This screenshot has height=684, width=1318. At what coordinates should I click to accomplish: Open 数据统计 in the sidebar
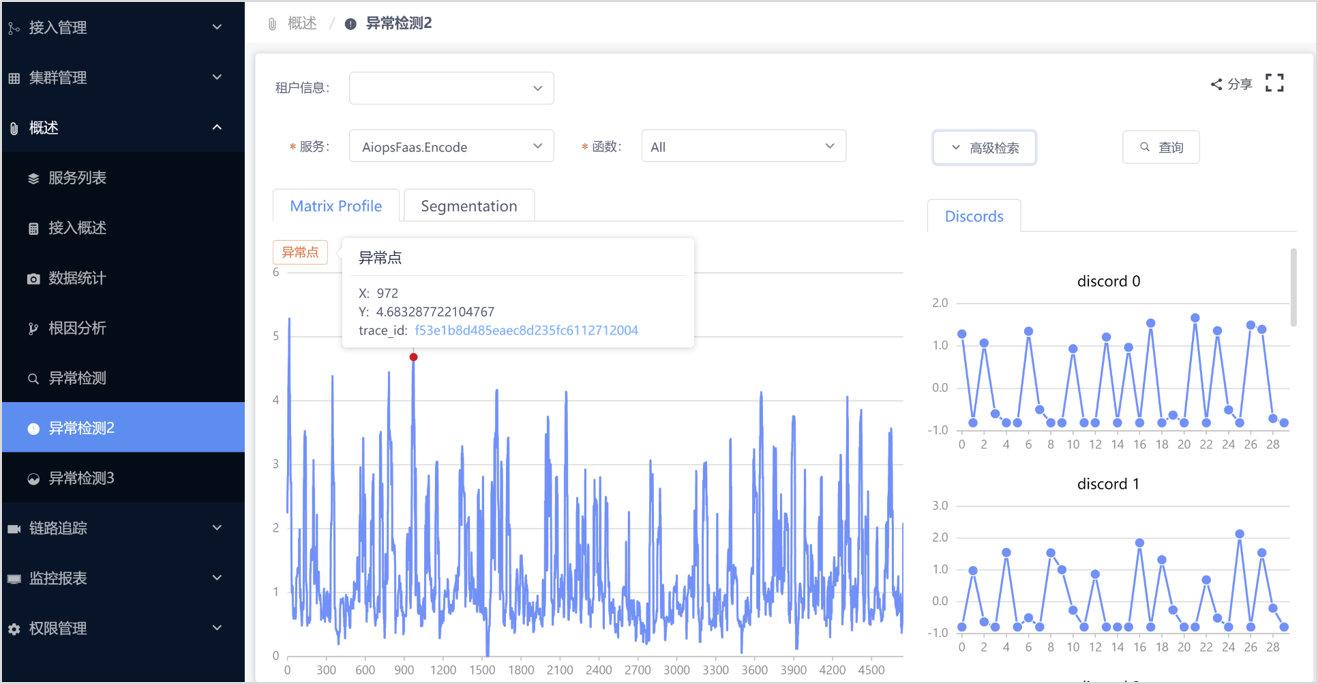[x=77, y=278]
